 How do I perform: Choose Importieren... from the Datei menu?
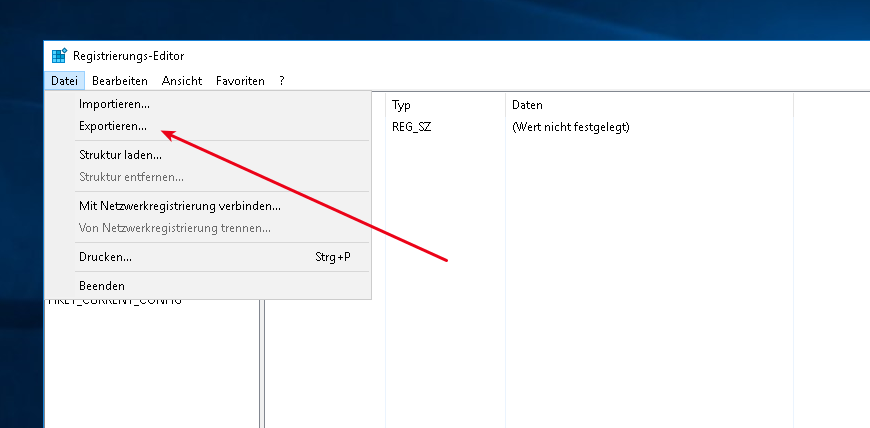(x=208, y=104)
